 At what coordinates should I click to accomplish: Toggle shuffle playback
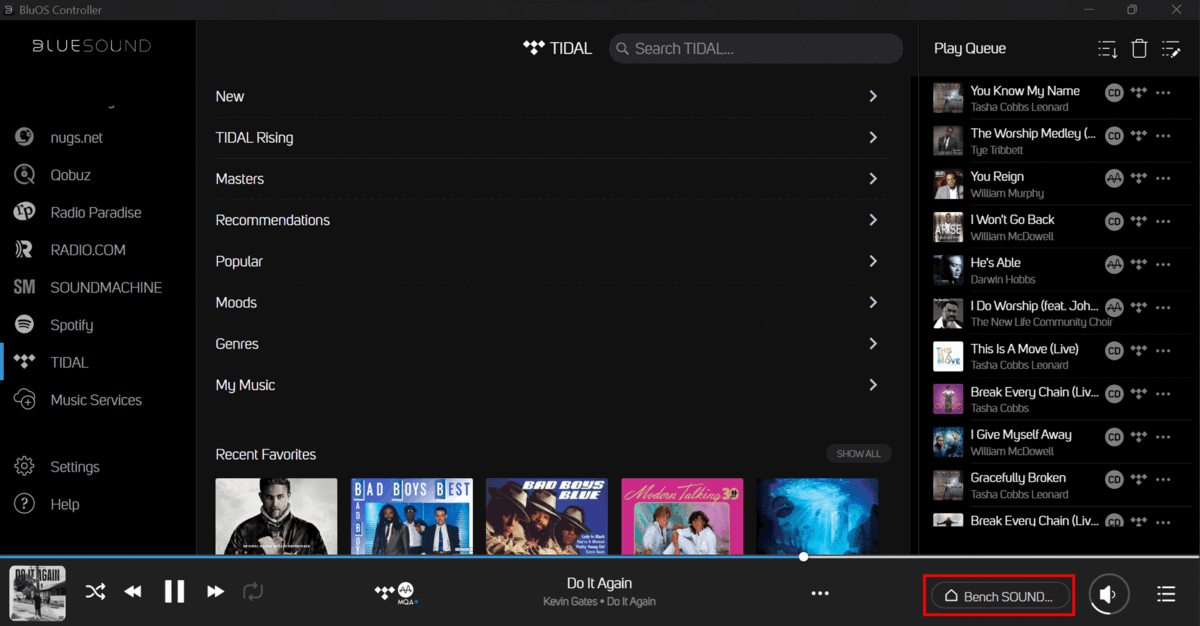click(x=95, y=592)
